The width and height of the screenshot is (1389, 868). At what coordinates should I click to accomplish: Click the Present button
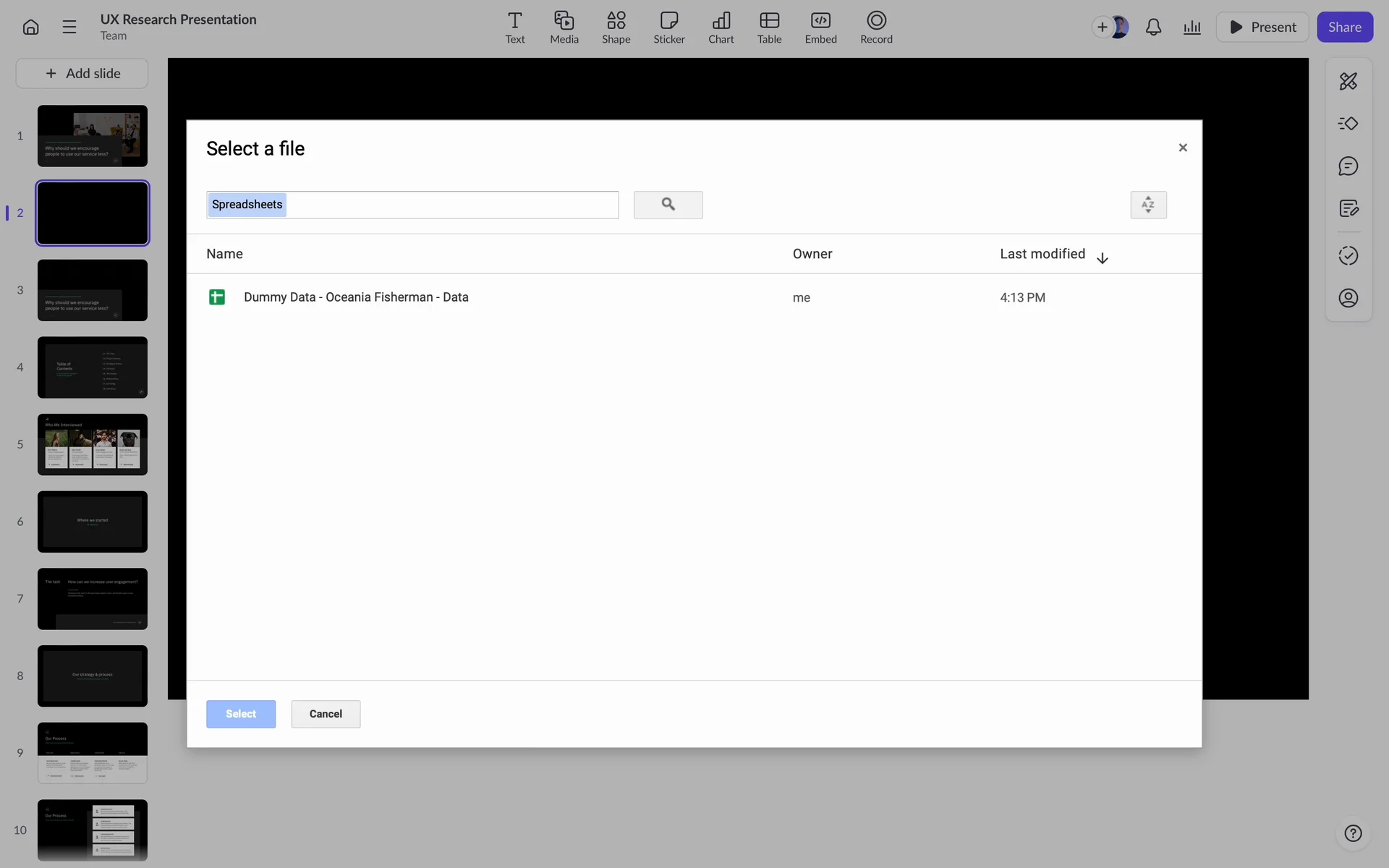[1262, 27]
